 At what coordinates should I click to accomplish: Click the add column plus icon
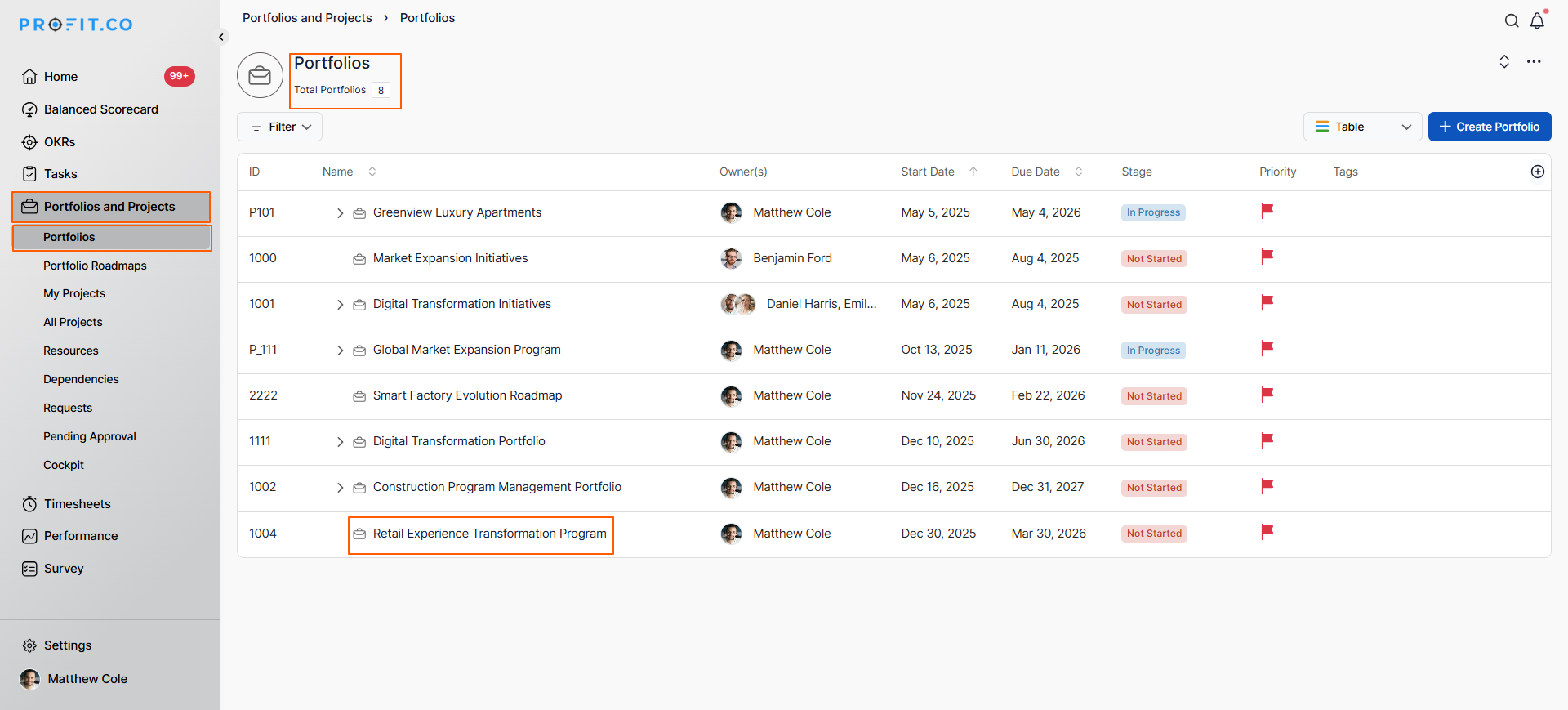click(1537, 172)
